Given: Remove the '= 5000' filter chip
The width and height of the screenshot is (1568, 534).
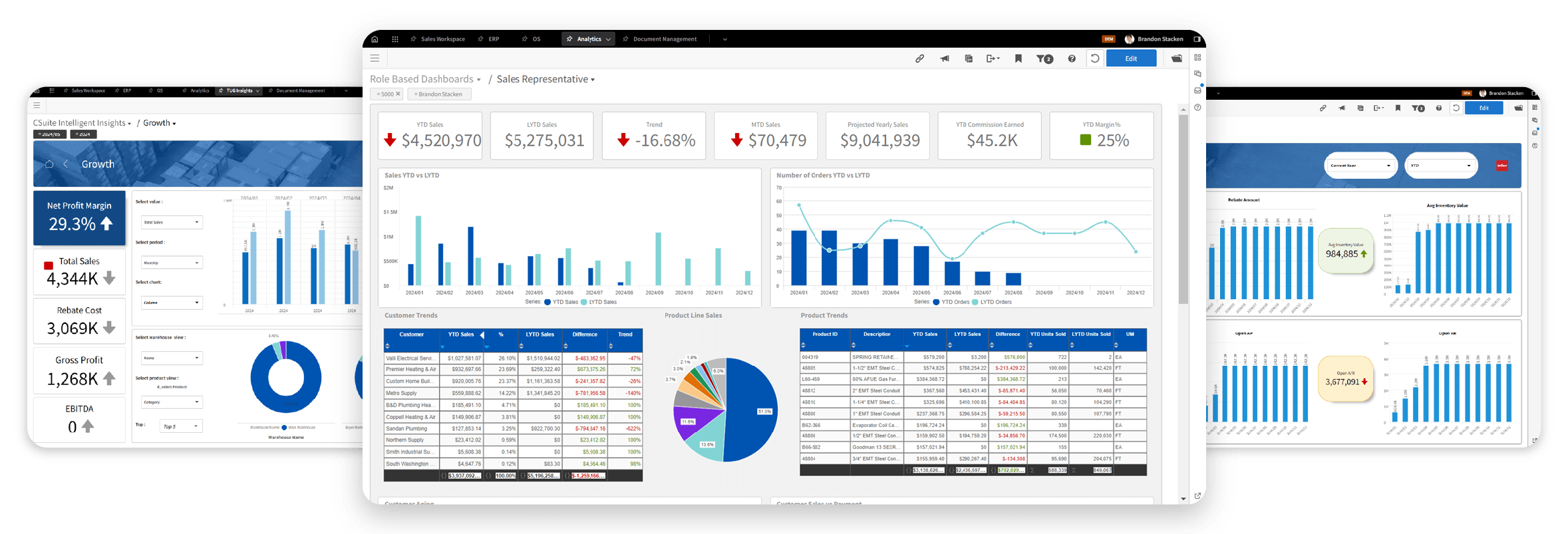Looking at the screenshot, I should (x=398, y=94).
